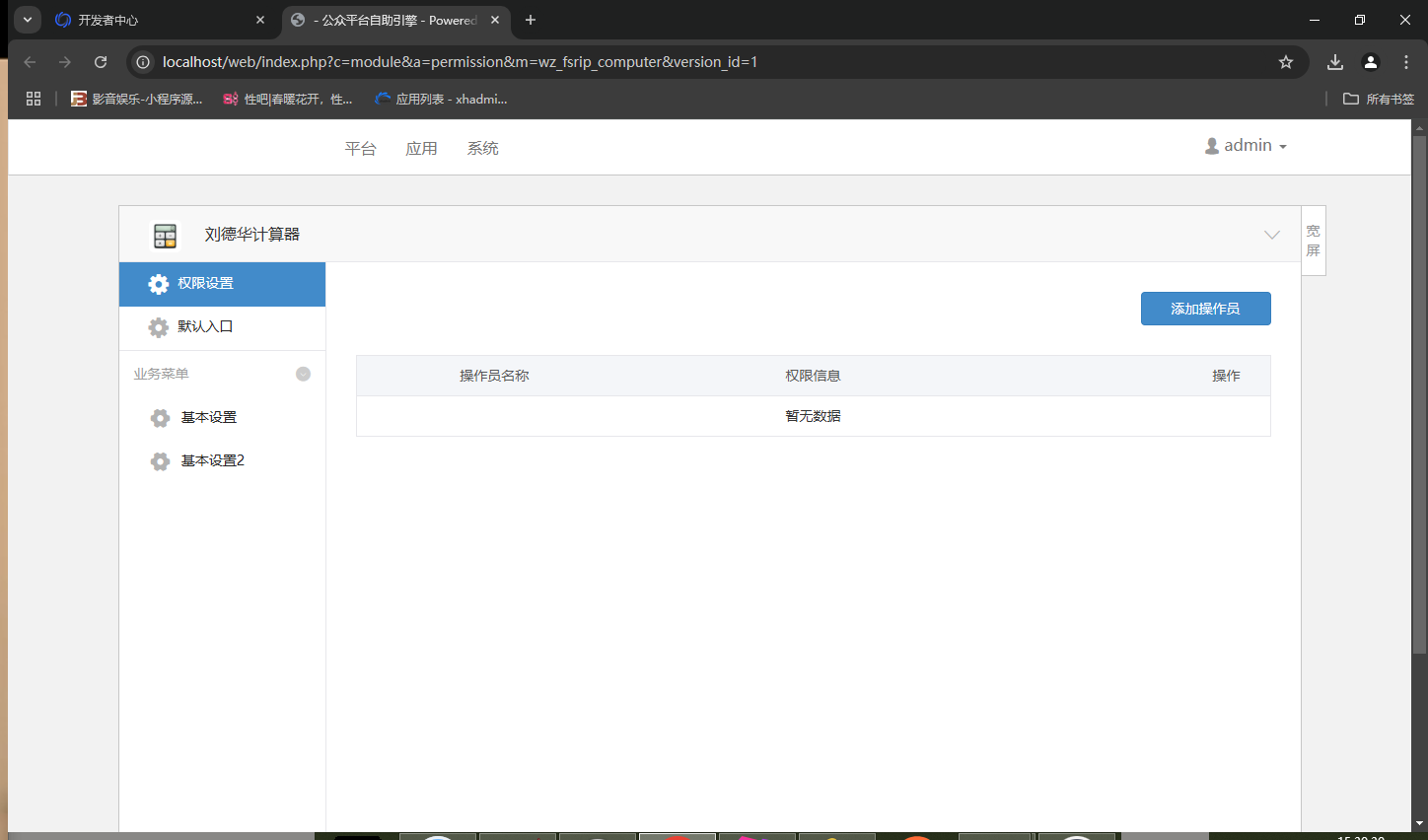Click the calculator app icon
Screen dimensions: 1428x840
165,235
